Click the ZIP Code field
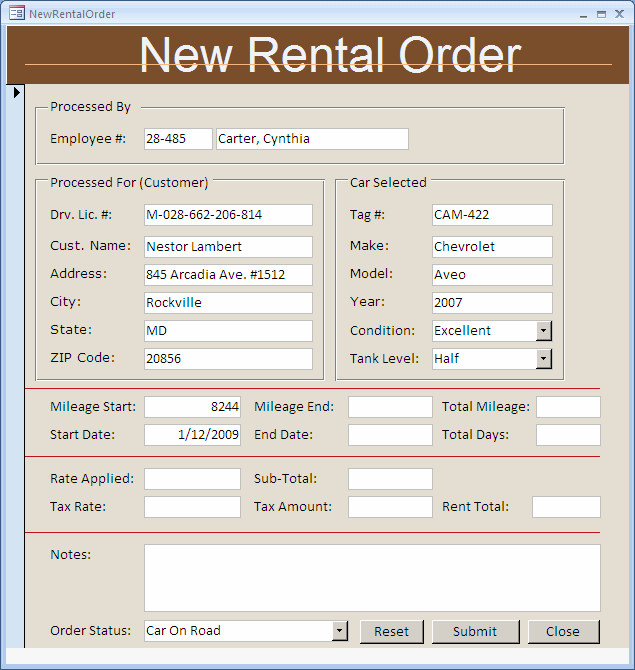 coord(228,359)
